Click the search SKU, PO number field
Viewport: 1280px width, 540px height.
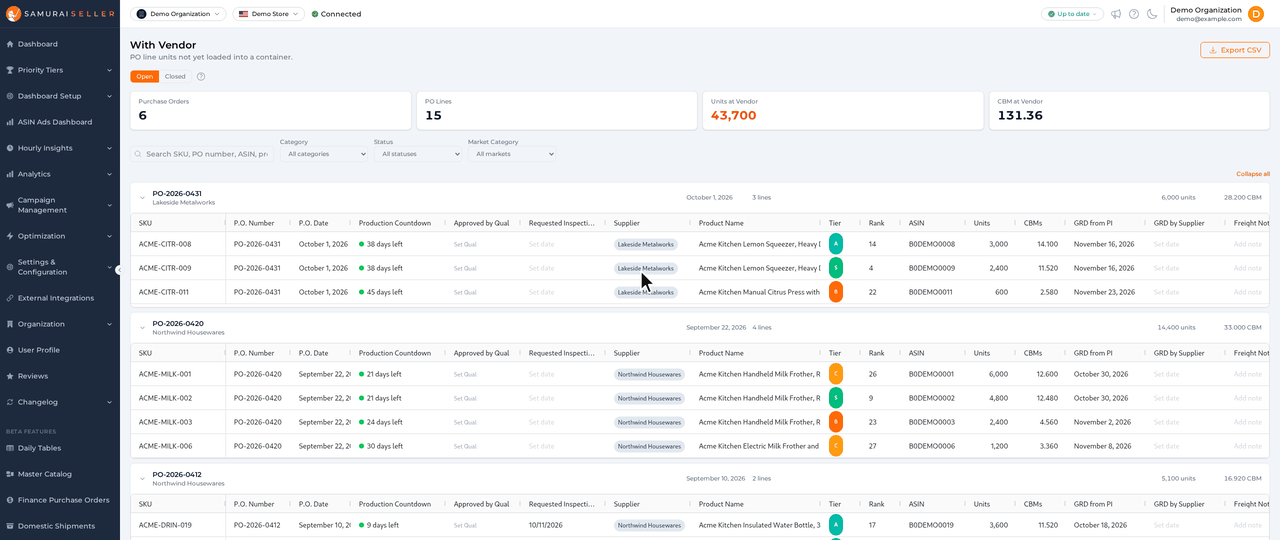tap(201, 154)
